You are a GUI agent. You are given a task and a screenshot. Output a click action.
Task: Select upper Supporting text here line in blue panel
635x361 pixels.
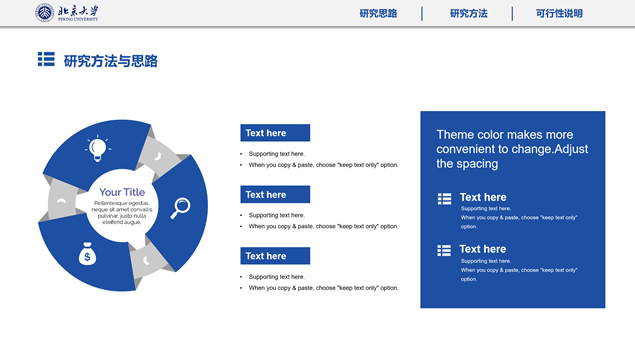click(x=486, y=209)
